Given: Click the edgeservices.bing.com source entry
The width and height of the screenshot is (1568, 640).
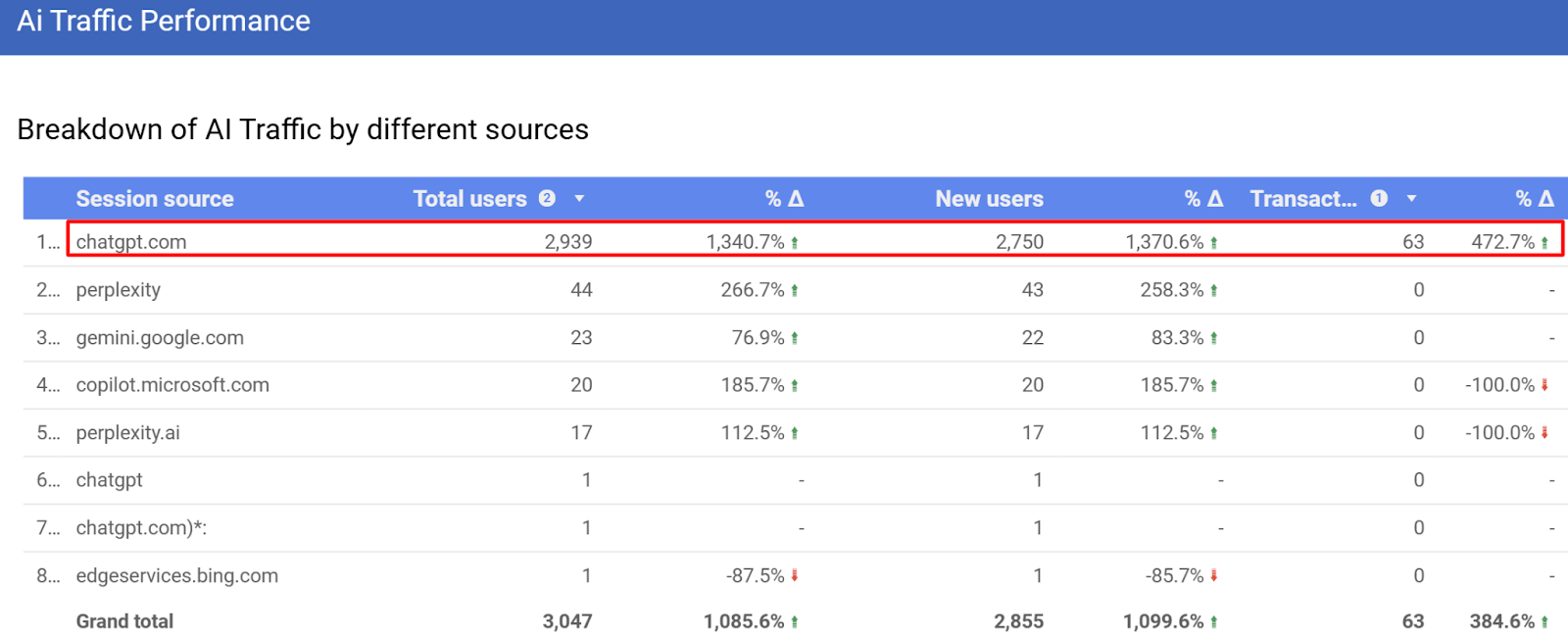Looking at the screenshot, I should coord(177,576).
